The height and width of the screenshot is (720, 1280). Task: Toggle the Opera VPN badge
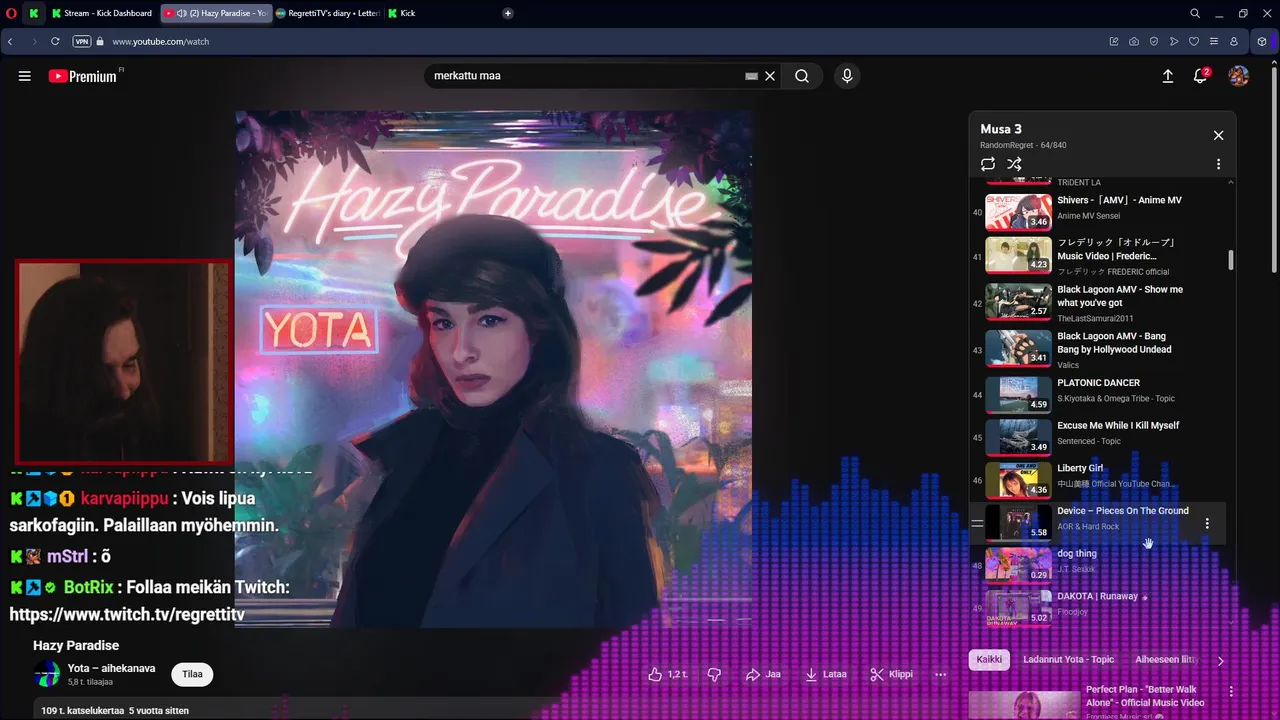point(82,42)
